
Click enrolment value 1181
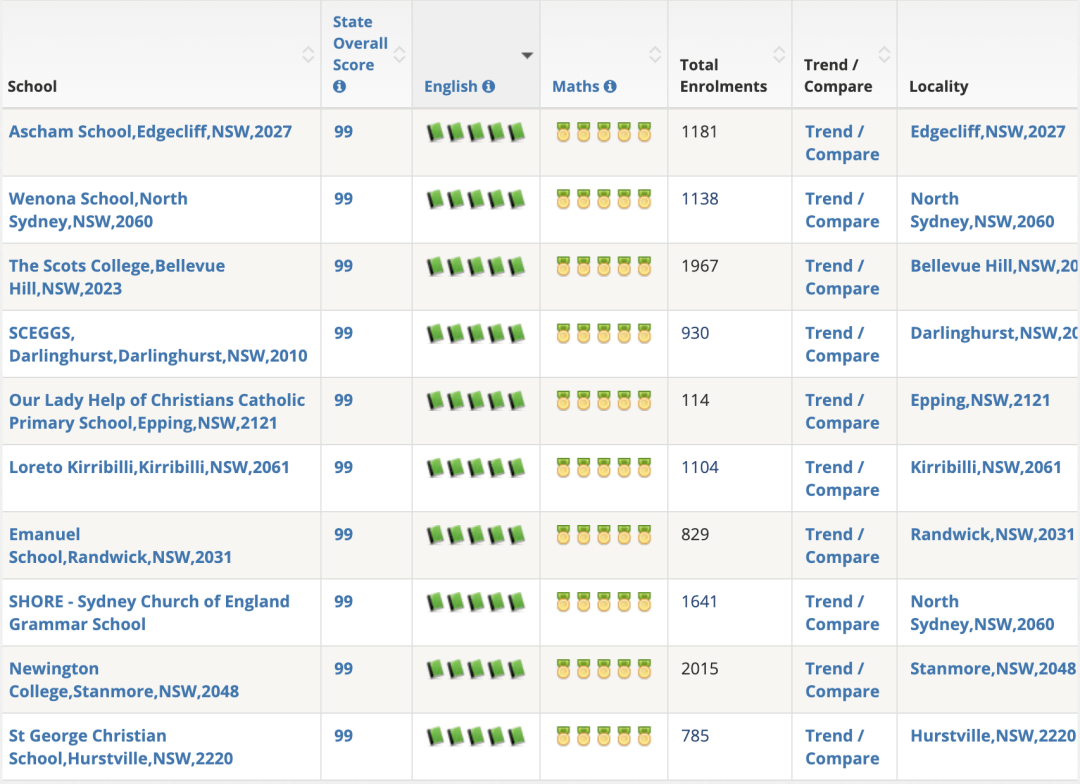point(699,132)
